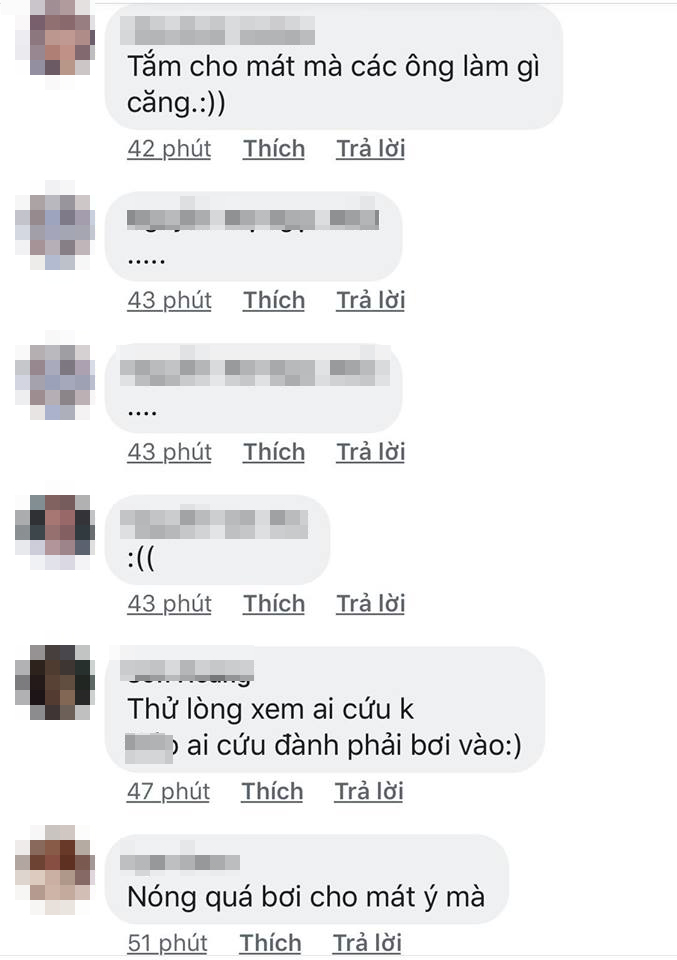Click Trả lời on the five-dot '.....' comment
This screenshot has width=677, height=960.
[x=370, y=301]
